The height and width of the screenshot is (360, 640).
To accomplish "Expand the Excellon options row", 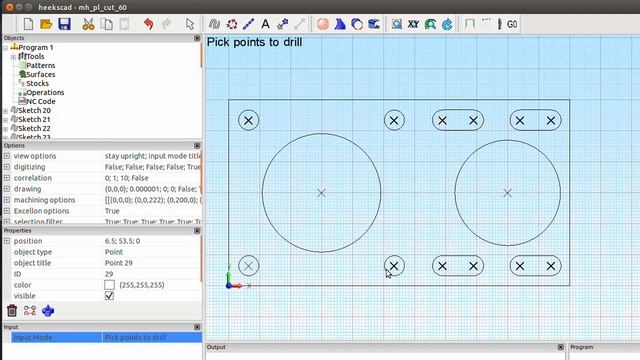I will (x=7, y=211).
